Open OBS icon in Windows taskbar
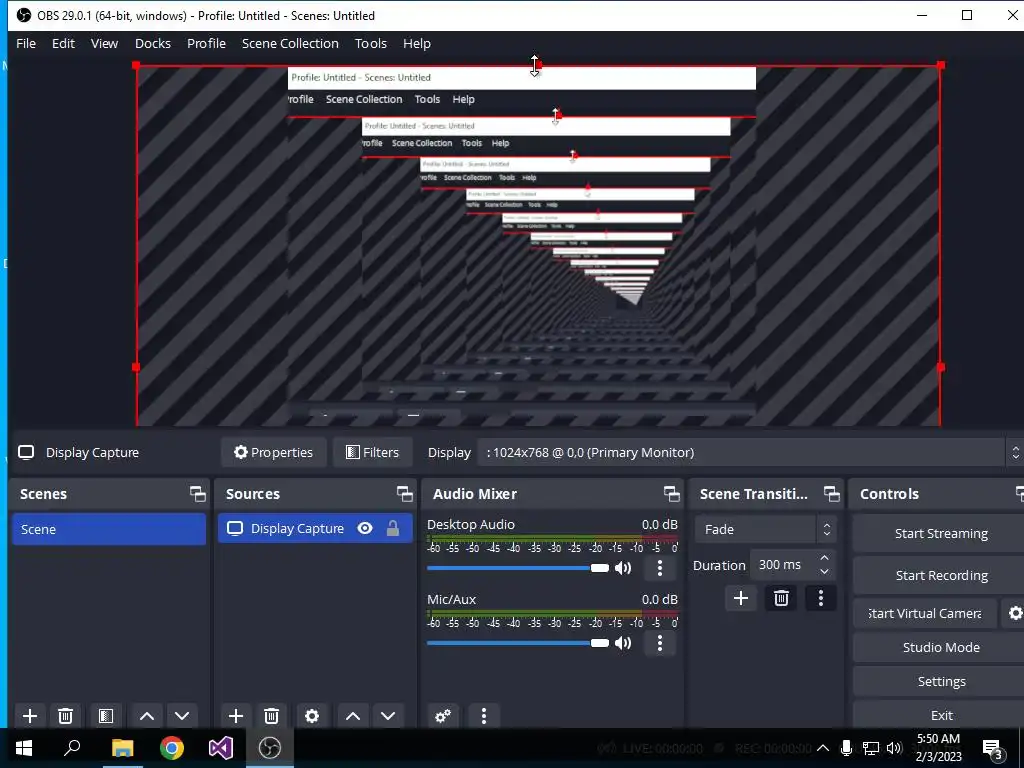The width and height of the screenshot is (1024, 768). tap(270, 748)
